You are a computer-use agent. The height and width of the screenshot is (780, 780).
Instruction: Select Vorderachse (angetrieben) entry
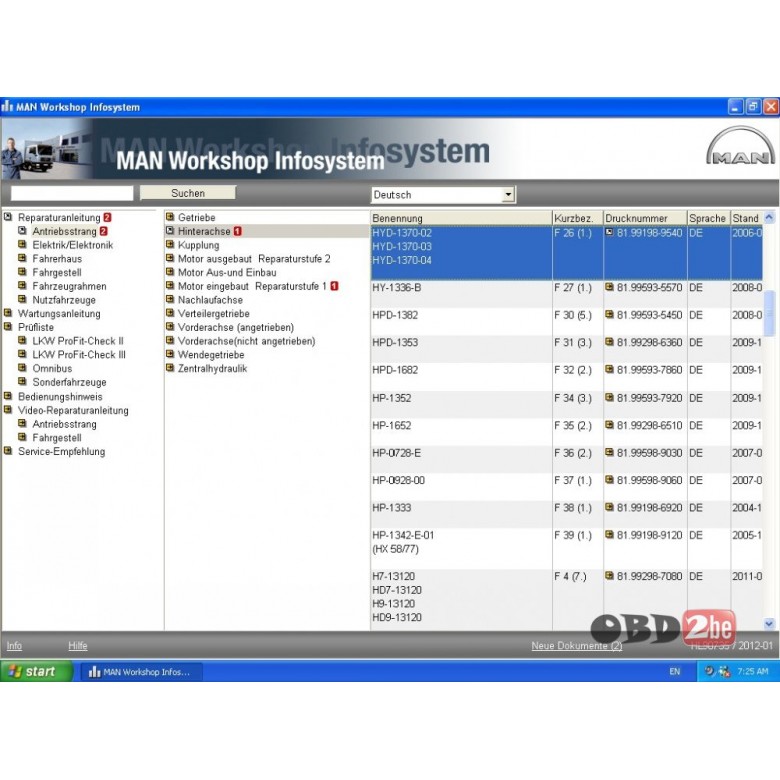(x=236, y=327)
